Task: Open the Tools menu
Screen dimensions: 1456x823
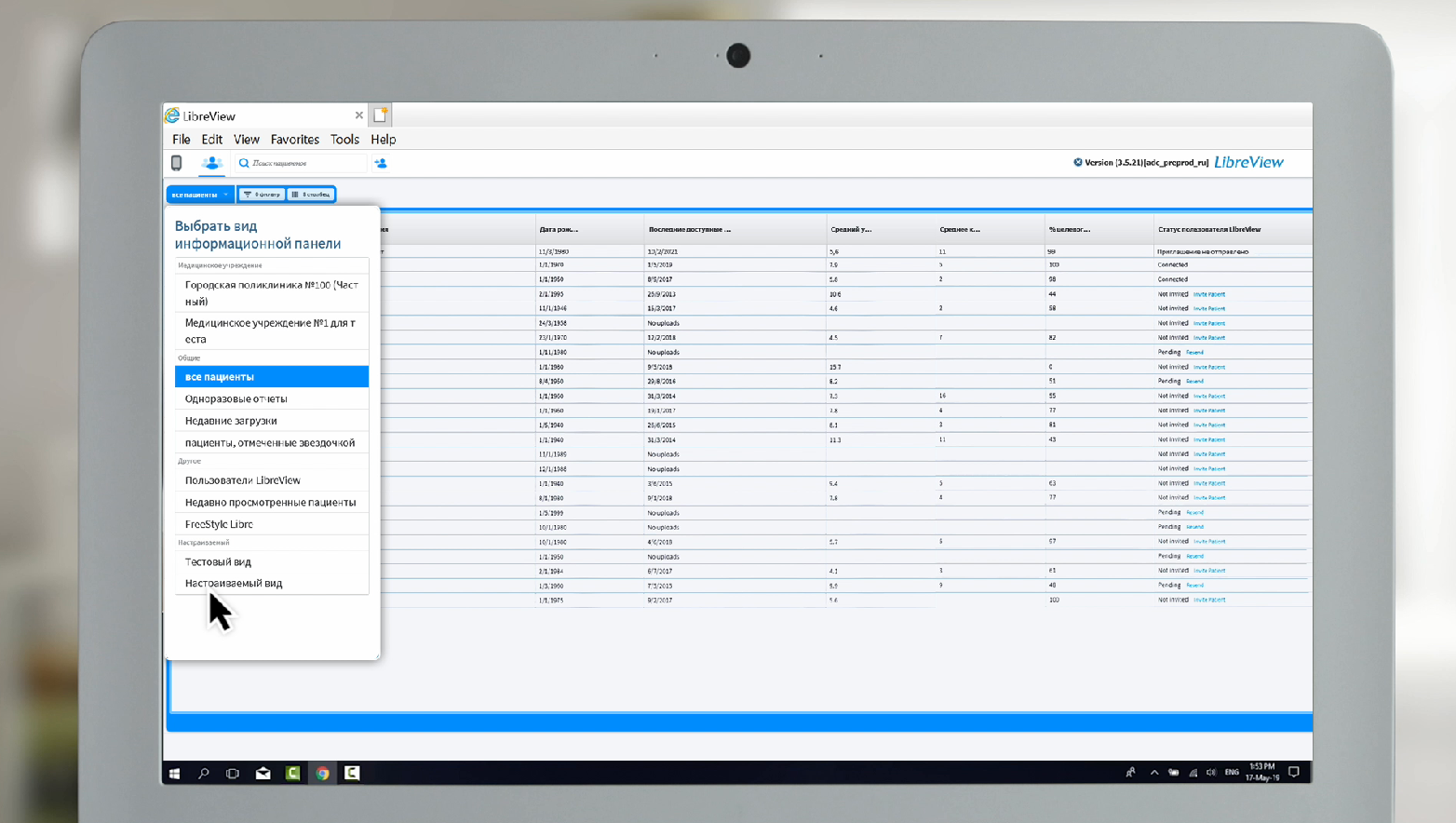Action: pos(344,140)
